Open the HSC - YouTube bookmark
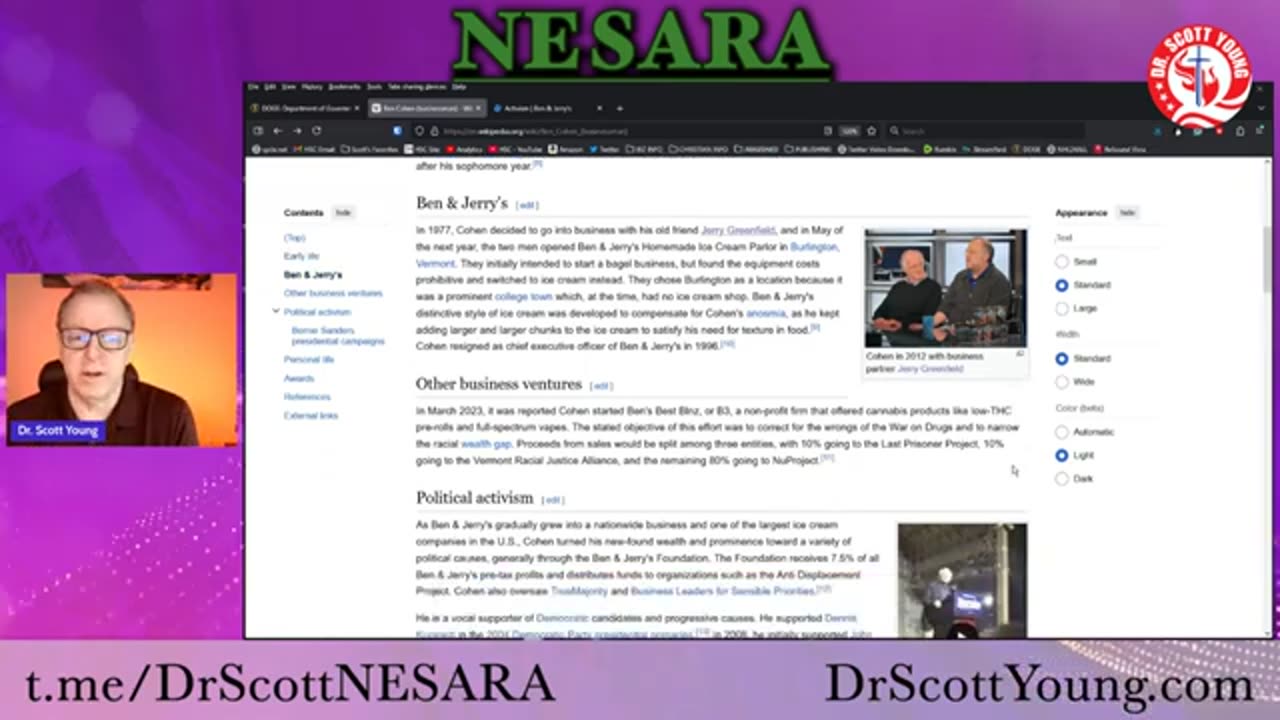1280x720 pixels. point(516,149)
